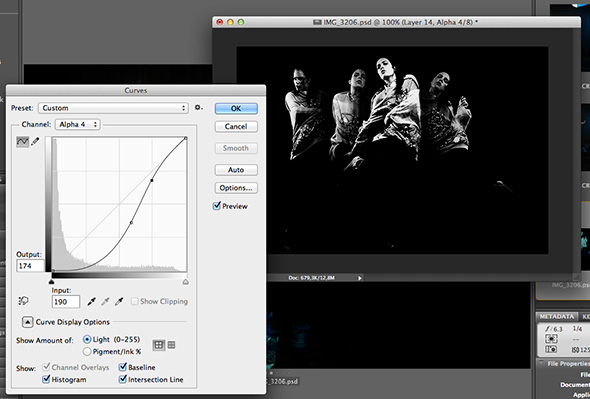This screenshot has height=399, width=590.
Task: Choose the simple quarter-tone grid icon
Action: point(159,345)
